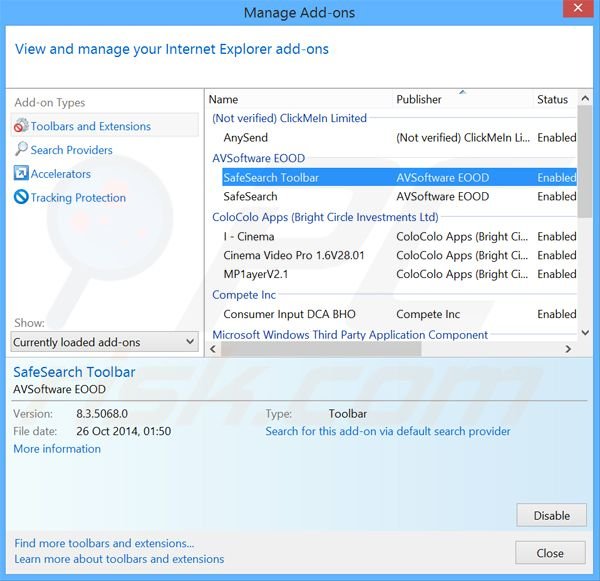Open the Currently loaded add-ons dropdown
The width and height of the screenshot is (600, 581).
pos(105,342)
